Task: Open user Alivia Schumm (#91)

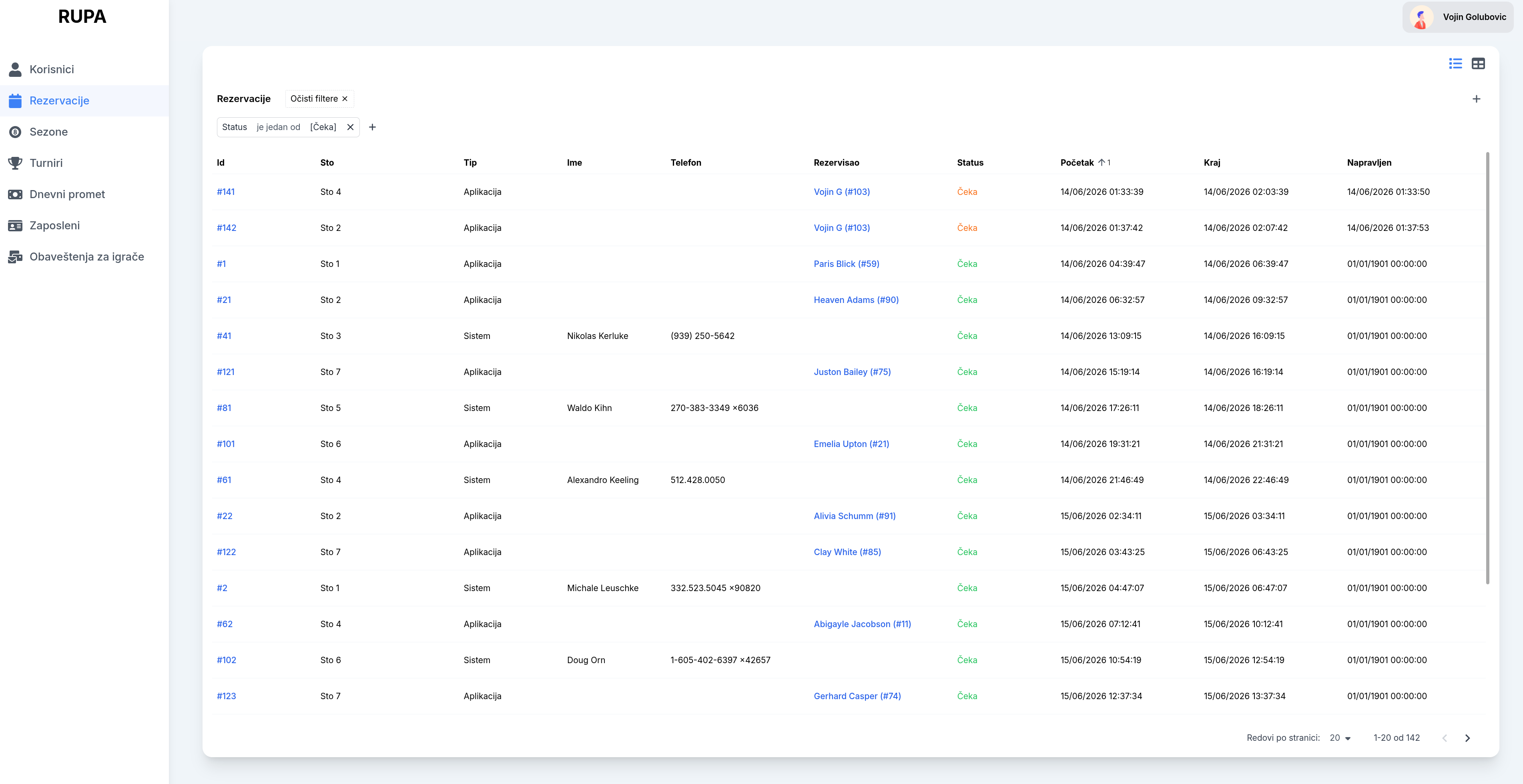Action: (x=854, y=516)
